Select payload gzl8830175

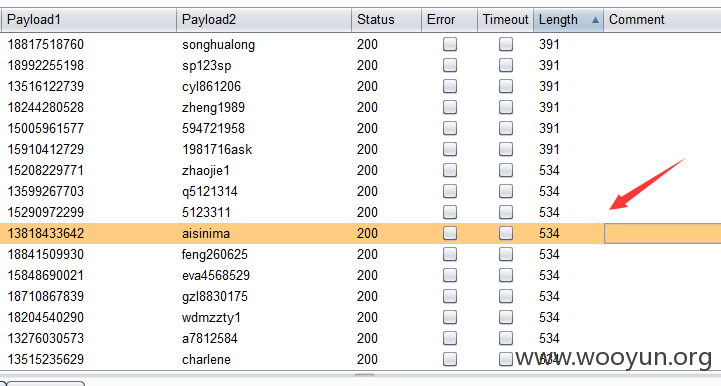point(215,297)
